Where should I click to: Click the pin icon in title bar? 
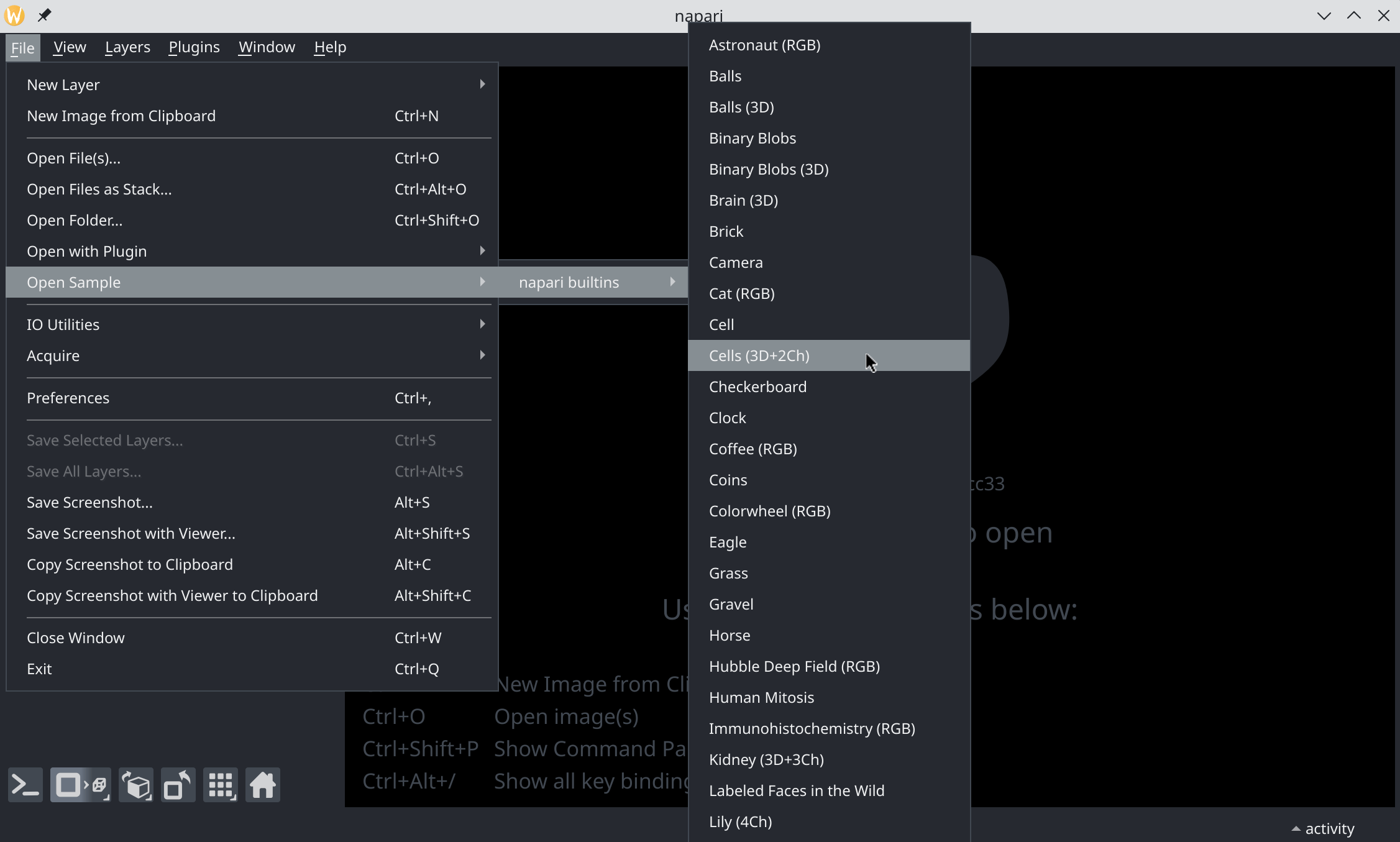tap(44, 16)
